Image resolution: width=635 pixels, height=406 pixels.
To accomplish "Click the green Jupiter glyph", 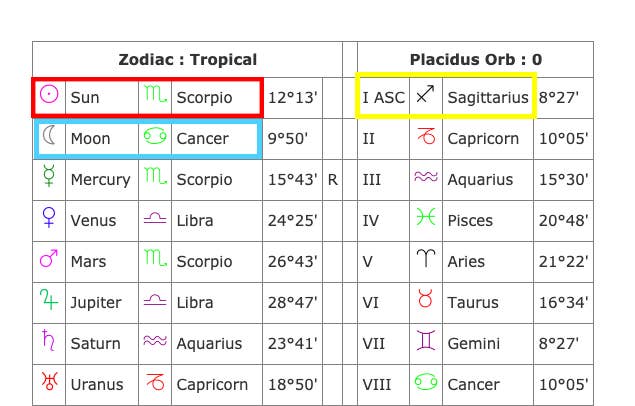I will pyautogui.click(x=49, y=299).
